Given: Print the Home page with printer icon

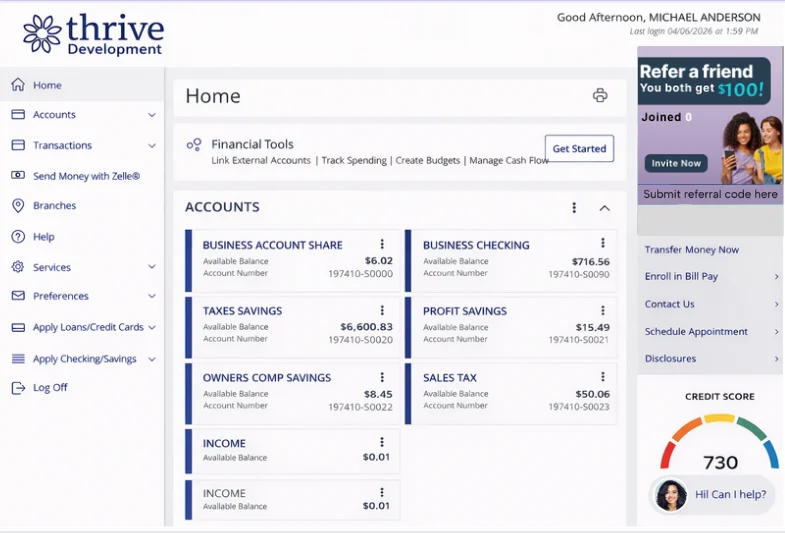Looking at the screenshot, I should pos(600,95).
